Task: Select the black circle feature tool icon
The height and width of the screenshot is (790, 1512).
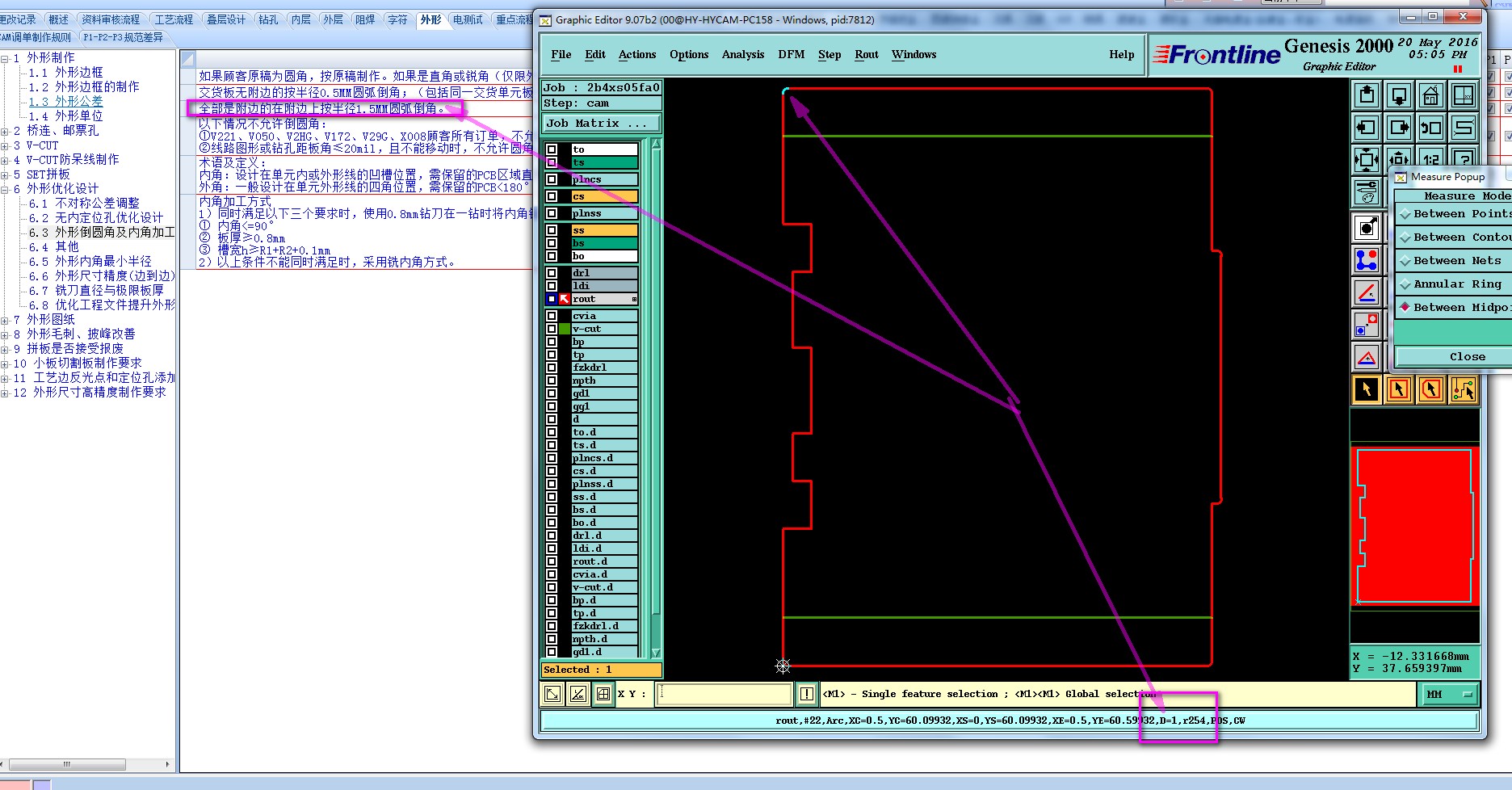Action: pyautogui.click(x=1367, y=228)
